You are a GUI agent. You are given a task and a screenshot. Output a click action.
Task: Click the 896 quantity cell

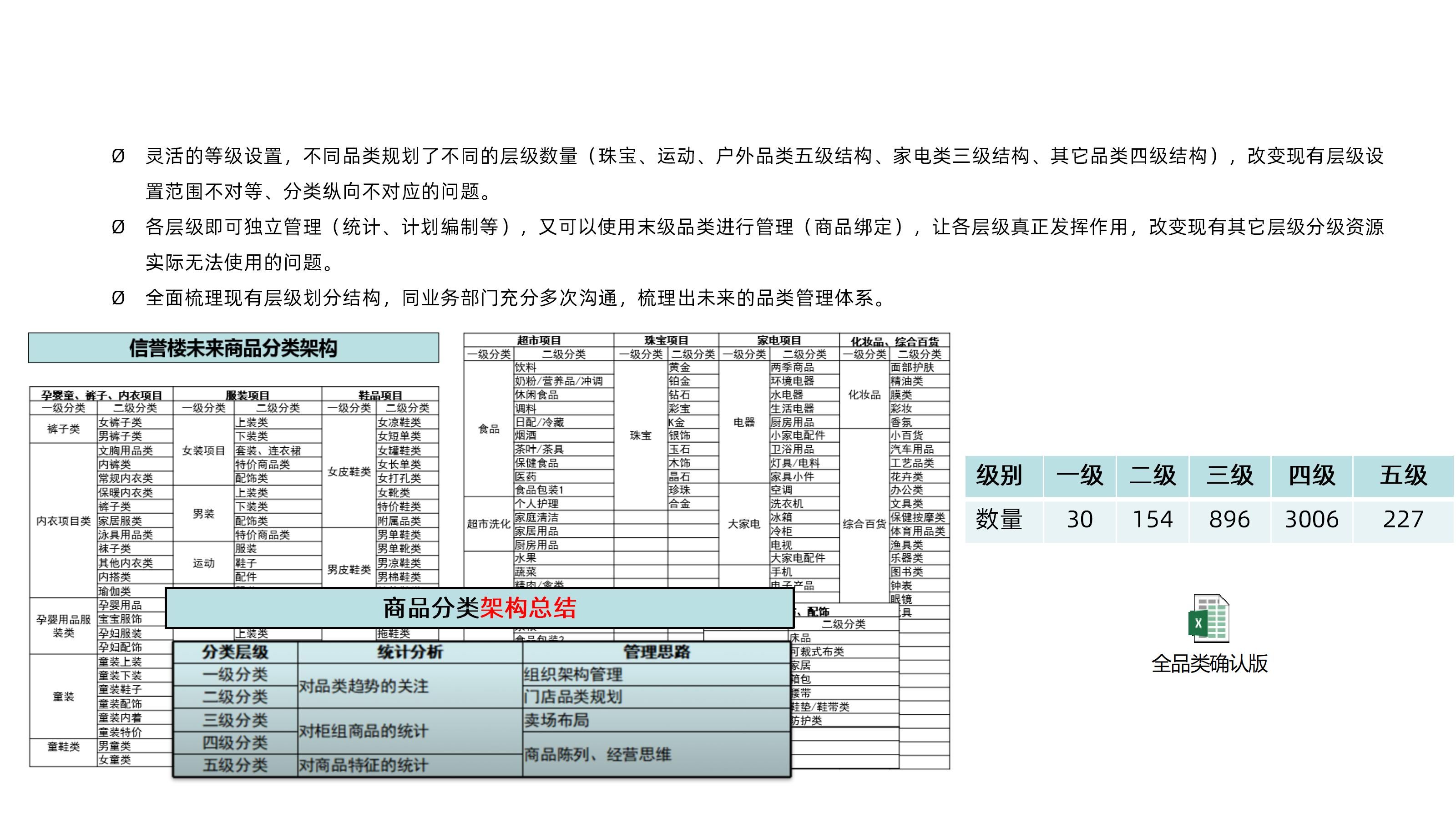click(x=1229, y=520)
